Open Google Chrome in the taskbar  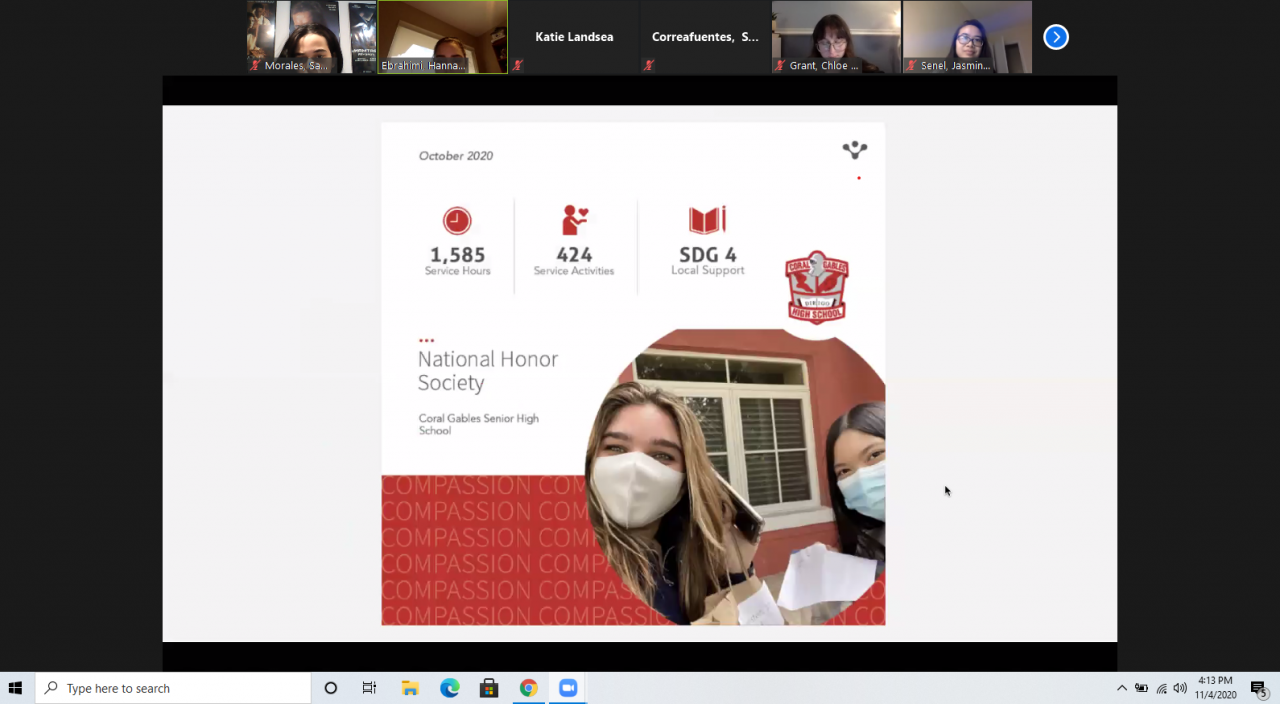(528, 688)
